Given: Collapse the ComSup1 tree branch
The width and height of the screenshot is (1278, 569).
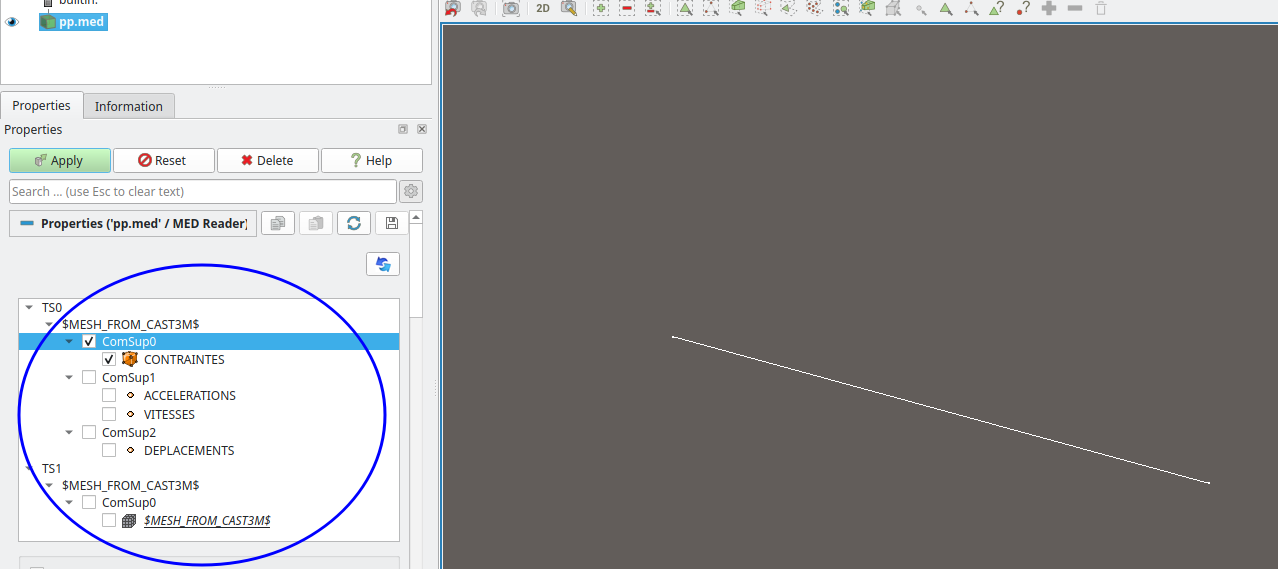Looking at the screenshot, I should point(69,378).
